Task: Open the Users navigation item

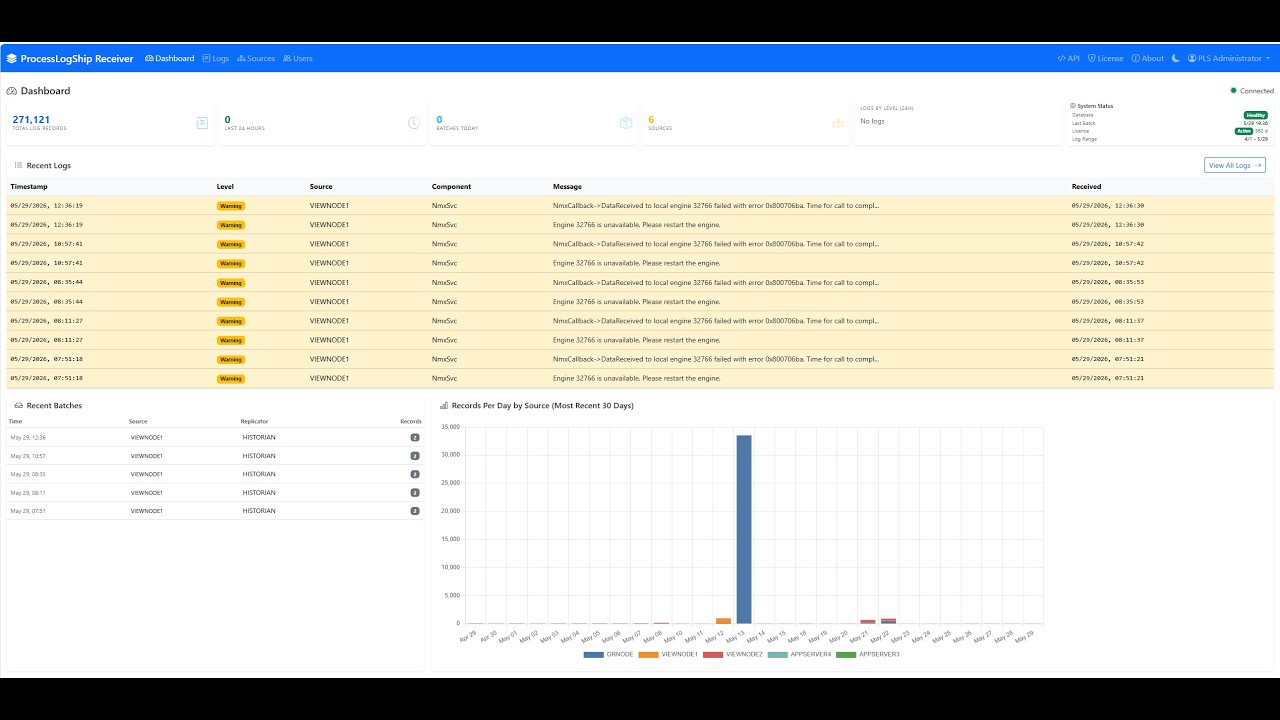Action: coord(298,58)
